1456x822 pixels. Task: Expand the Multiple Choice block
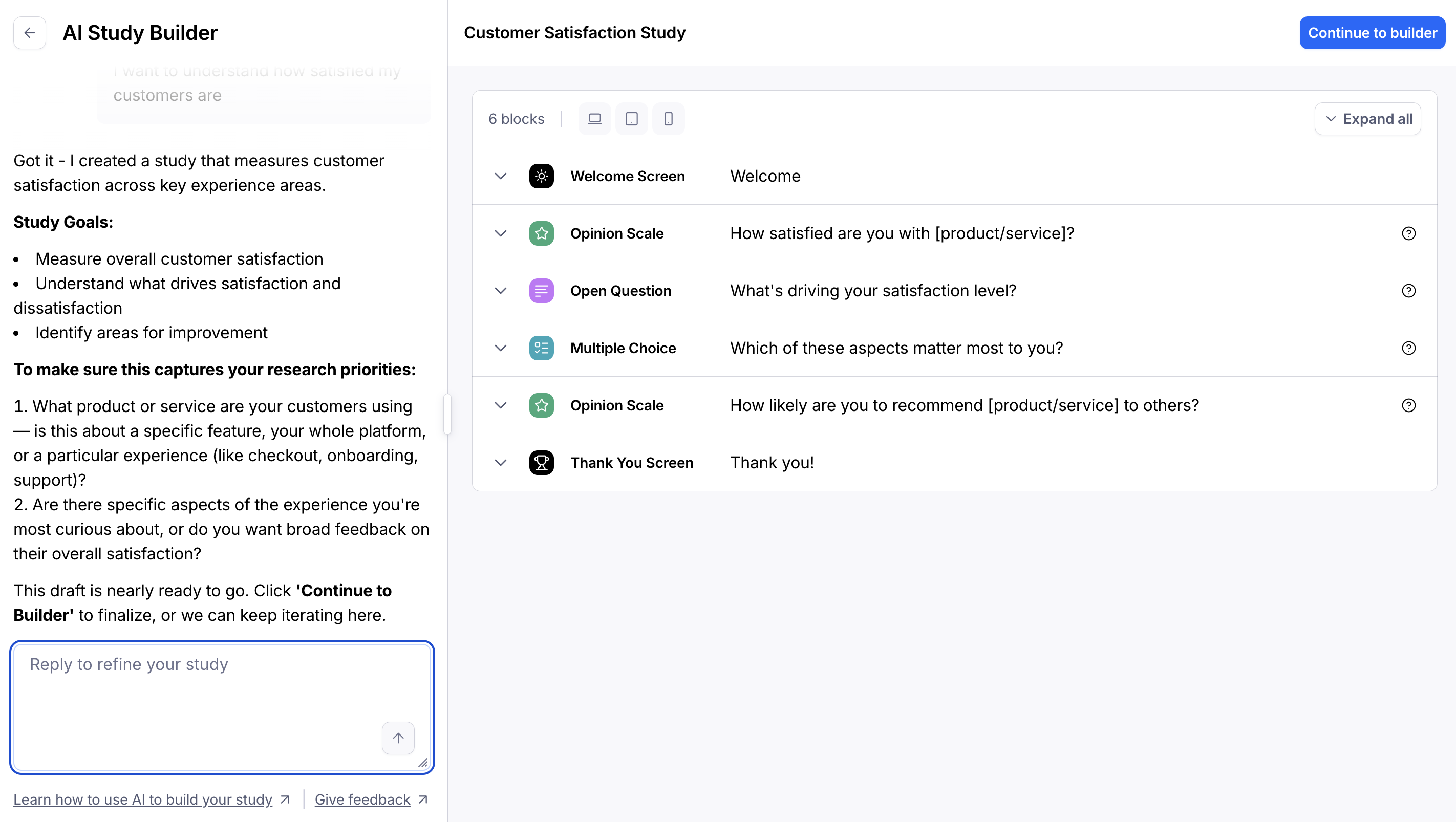pyautogui.click(x=500, y=348)
